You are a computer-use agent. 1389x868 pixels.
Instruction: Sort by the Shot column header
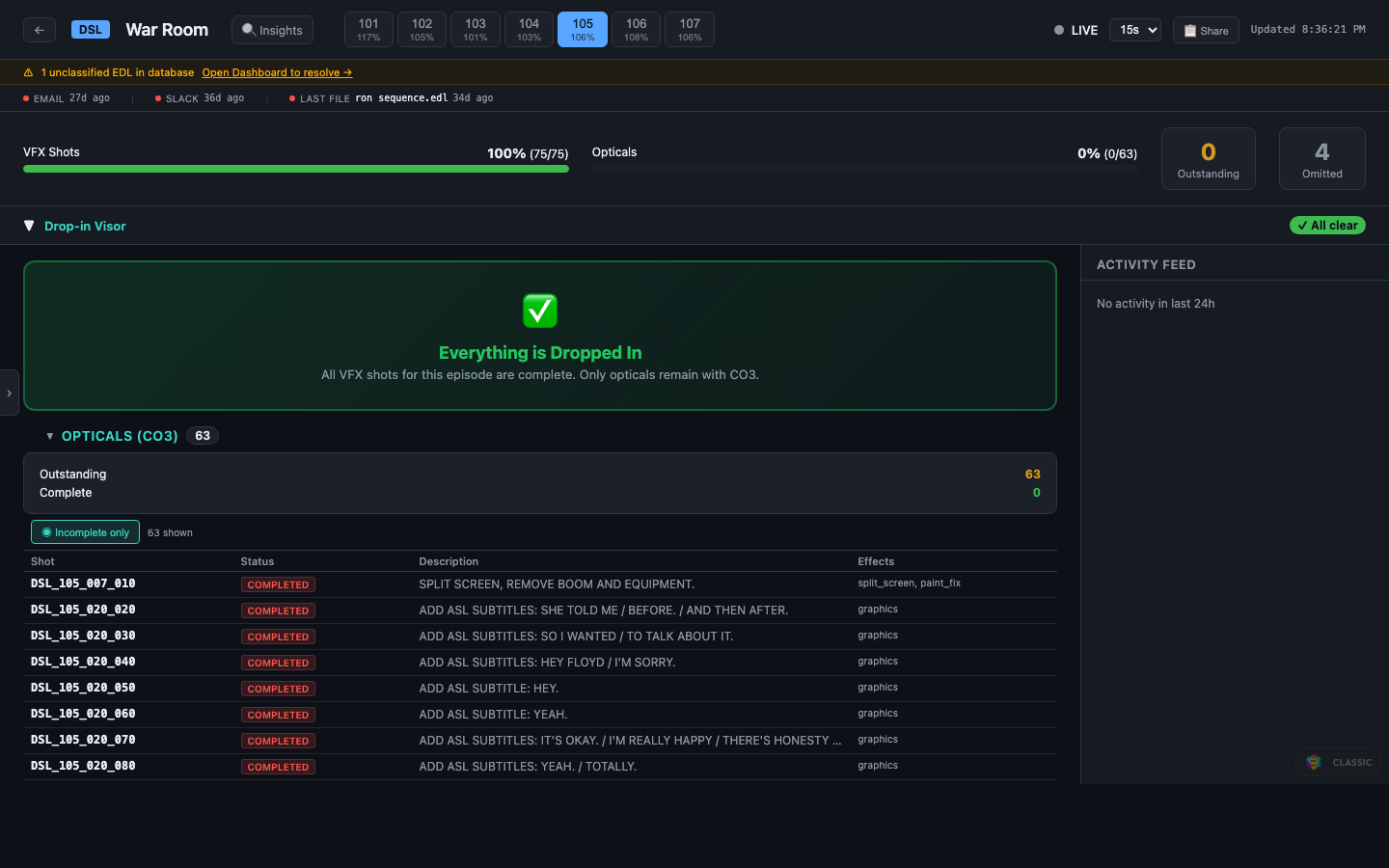(42, 561)
